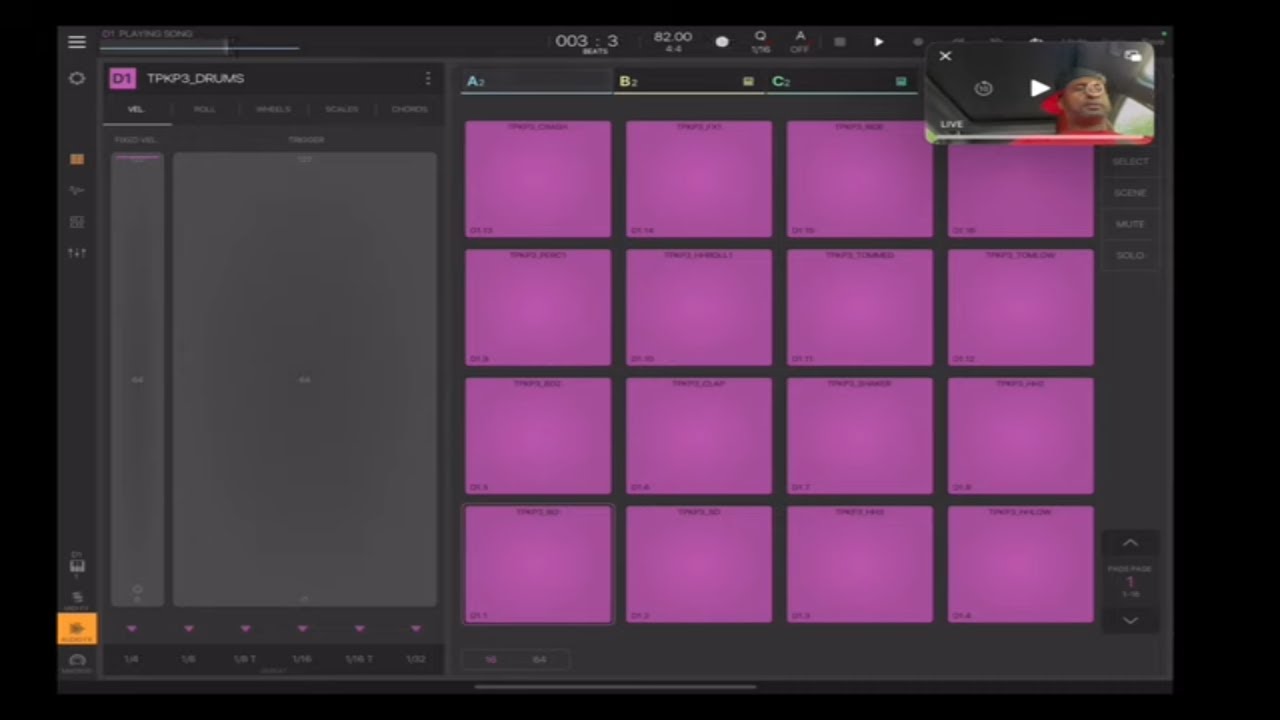The image size is (1280, 720).
Task: Tap the large TRIGGER velocity strip
Action: click(x=305, y=380)
